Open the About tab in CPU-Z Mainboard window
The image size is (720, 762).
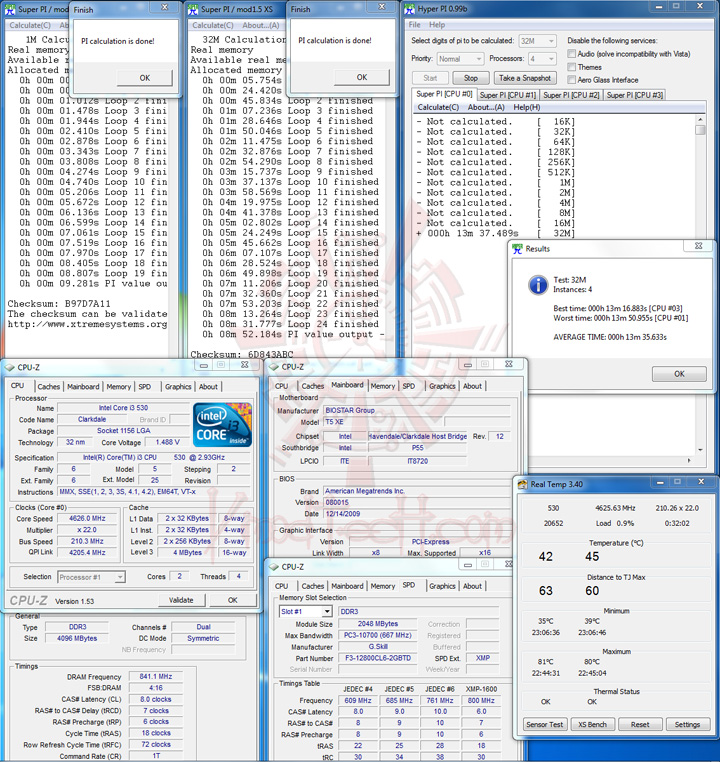pos(472,386)
